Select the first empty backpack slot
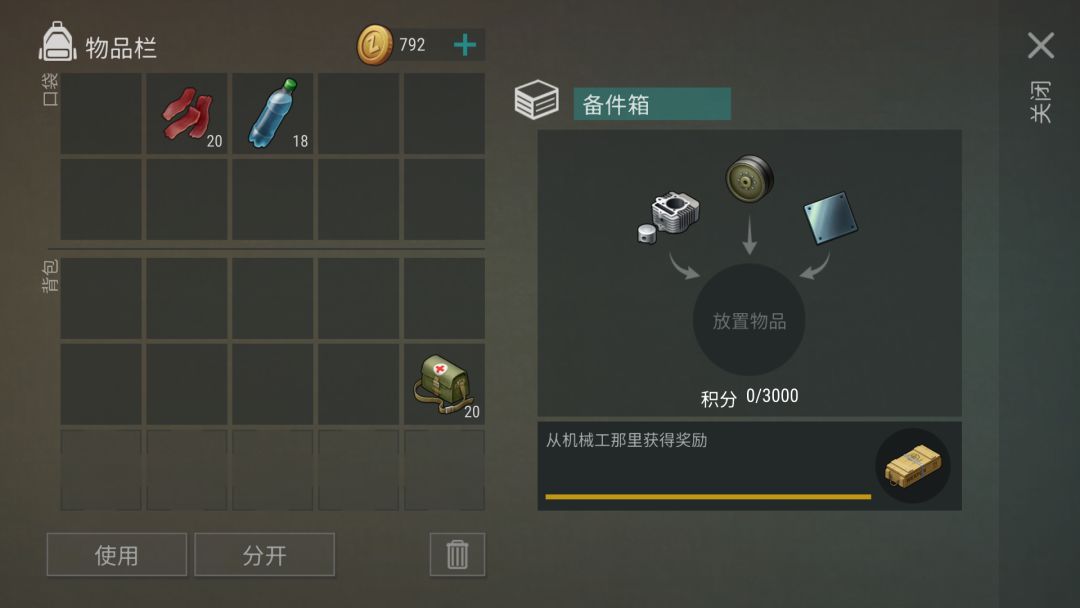Image resolution: width=1080 pixels, height=608 pixels. (x=101, y=298)
